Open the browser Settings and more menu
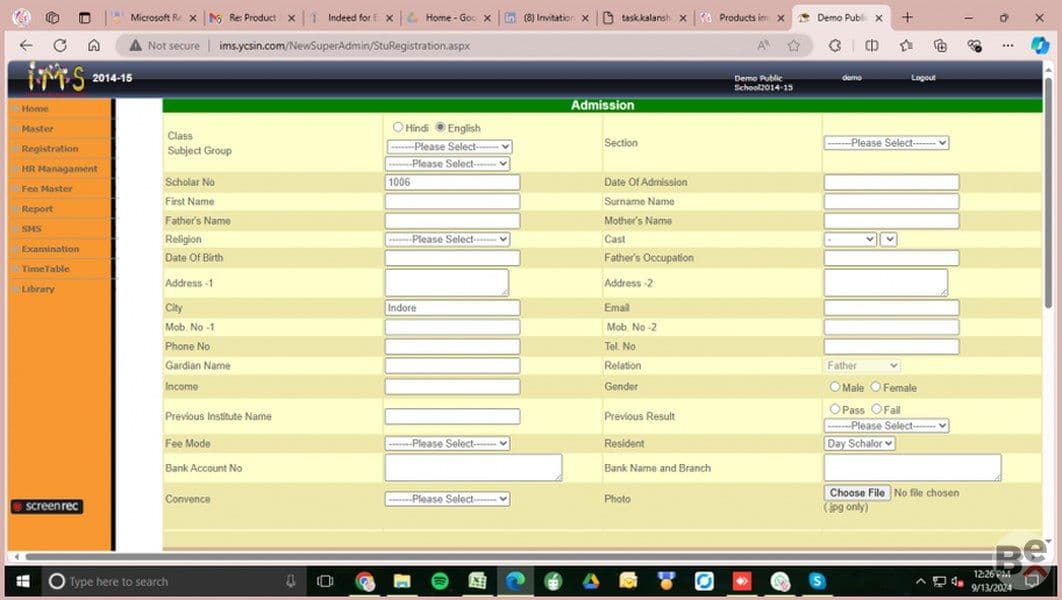Image resolution: width=1062 pixels, height=600 pixels. (x=1008, y=45)
